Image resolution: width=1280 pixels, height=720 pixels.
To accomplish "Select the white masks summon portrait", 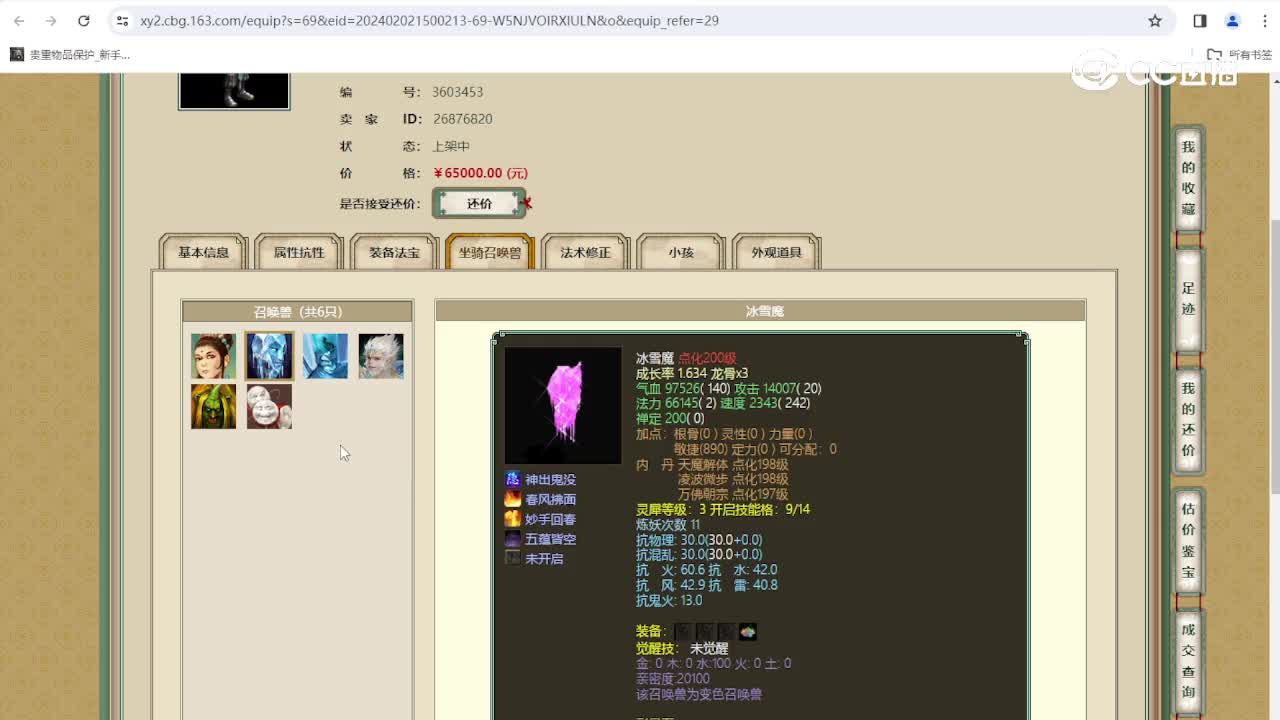I will click(x=269, y=406).
